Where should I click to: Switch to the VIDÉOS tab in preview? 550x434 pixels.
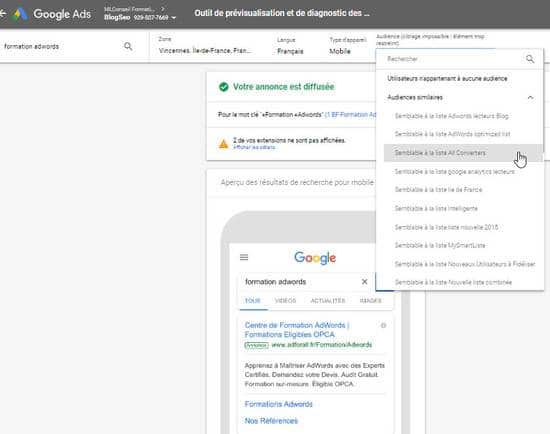pos(286,301)
